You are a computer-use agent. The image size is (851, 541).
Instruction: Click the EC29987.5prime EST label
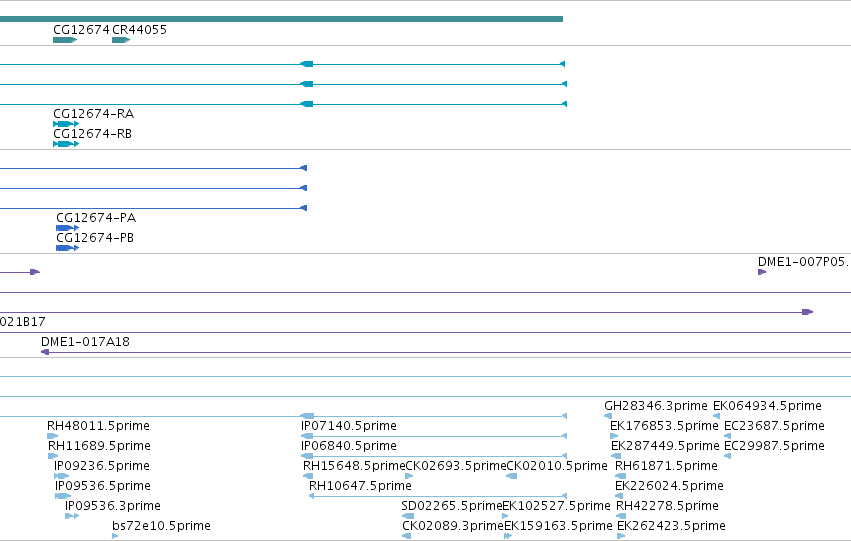774,446
